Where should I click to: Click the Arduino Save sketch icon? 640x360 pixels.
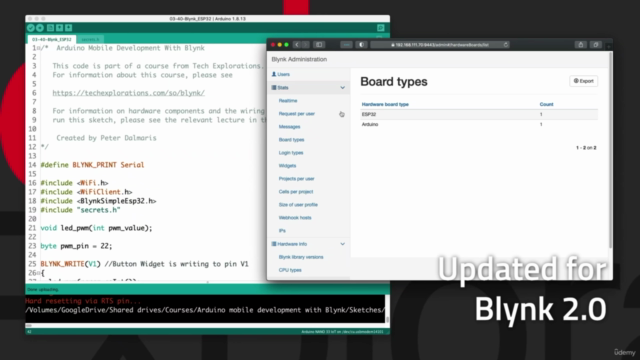coord(69,28)
